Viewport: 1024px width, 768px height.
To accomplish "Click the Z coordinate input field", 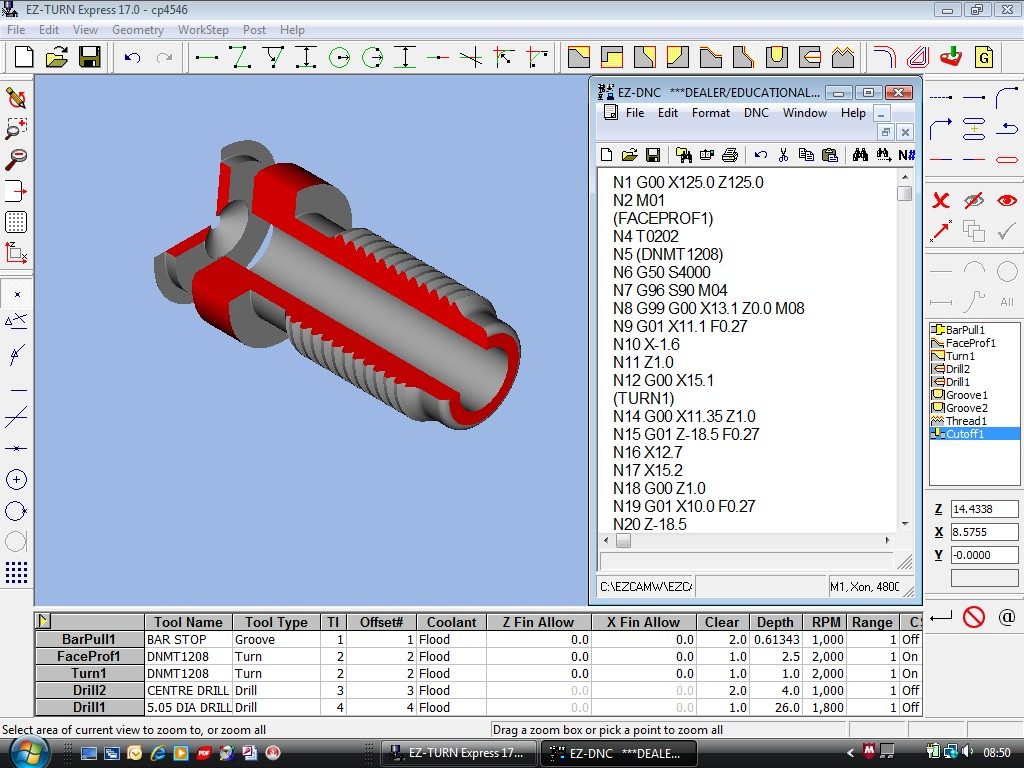I will click(984, 509).
